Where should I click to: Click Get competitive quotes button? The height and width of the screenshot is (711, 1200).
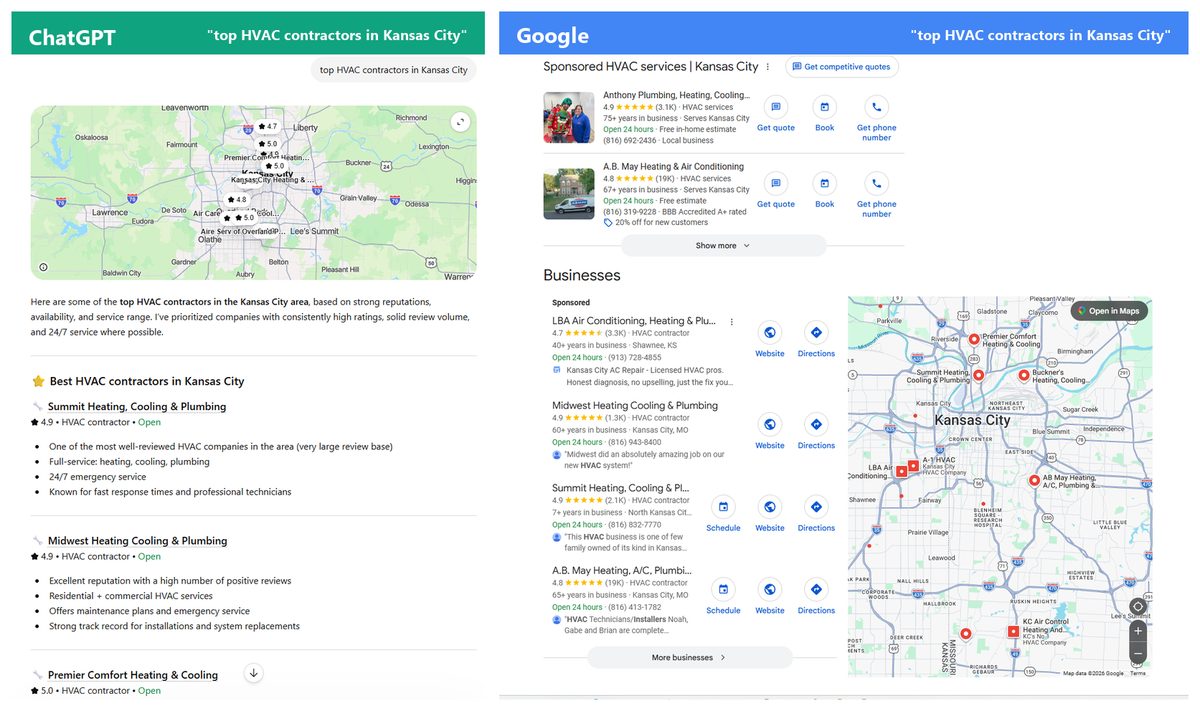coord(841,67)
